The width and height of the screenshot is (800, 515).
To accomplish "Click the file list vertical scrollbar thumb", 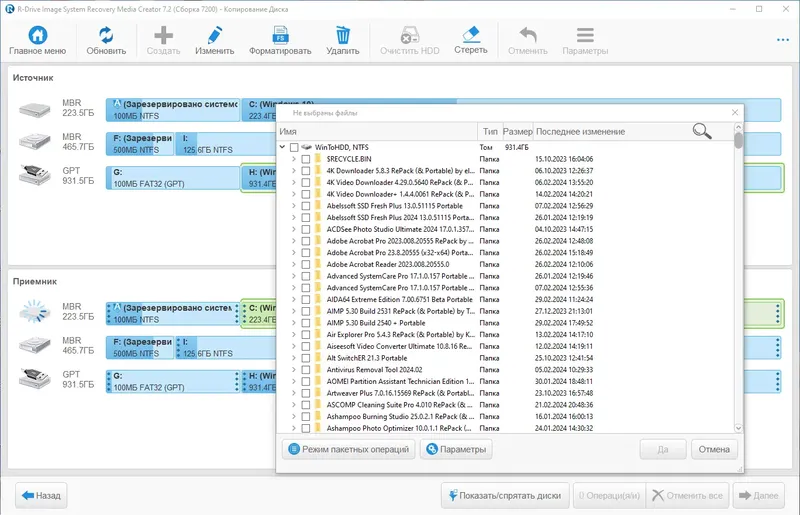I will (738, 140).
